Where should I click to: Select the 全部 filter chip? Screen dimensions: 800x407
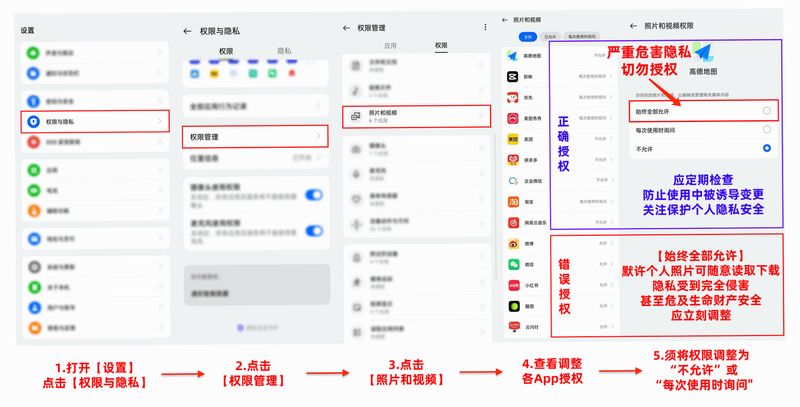(528, 37)
